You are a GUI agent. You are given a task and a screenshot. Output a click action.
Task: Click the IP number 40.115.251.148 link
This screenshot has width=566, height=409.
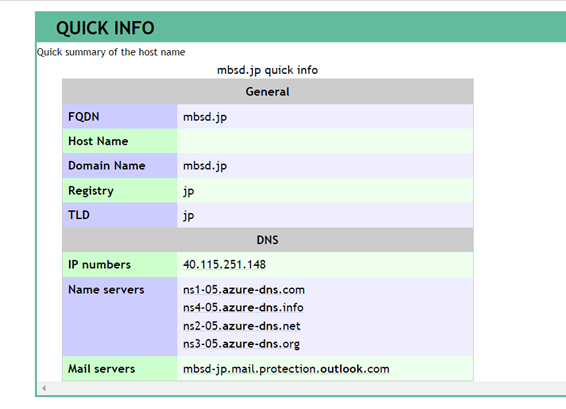[x=224, y=265]
